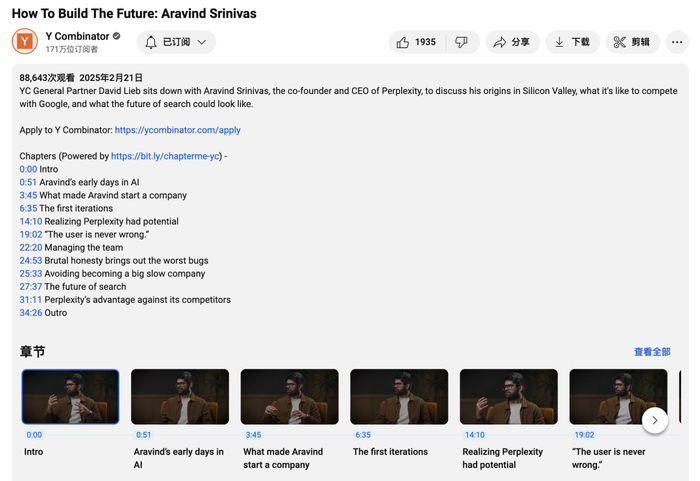Viewport: 700px width, 481px height.
Task: Seek to 34:26 Outro timestamp
Action: click(30, 312)
